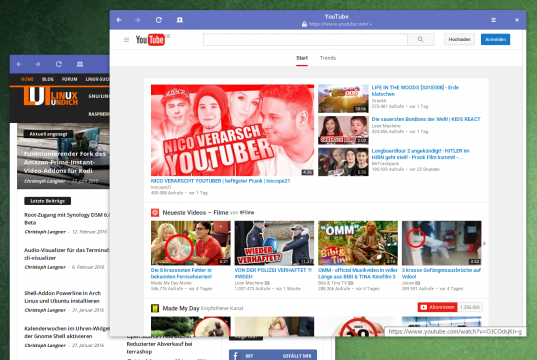The width and height of the screenshot is (537, 360).
Task: Click the WIEDER VERHAFTET thumbnail
Action: (x=274, y=243)
